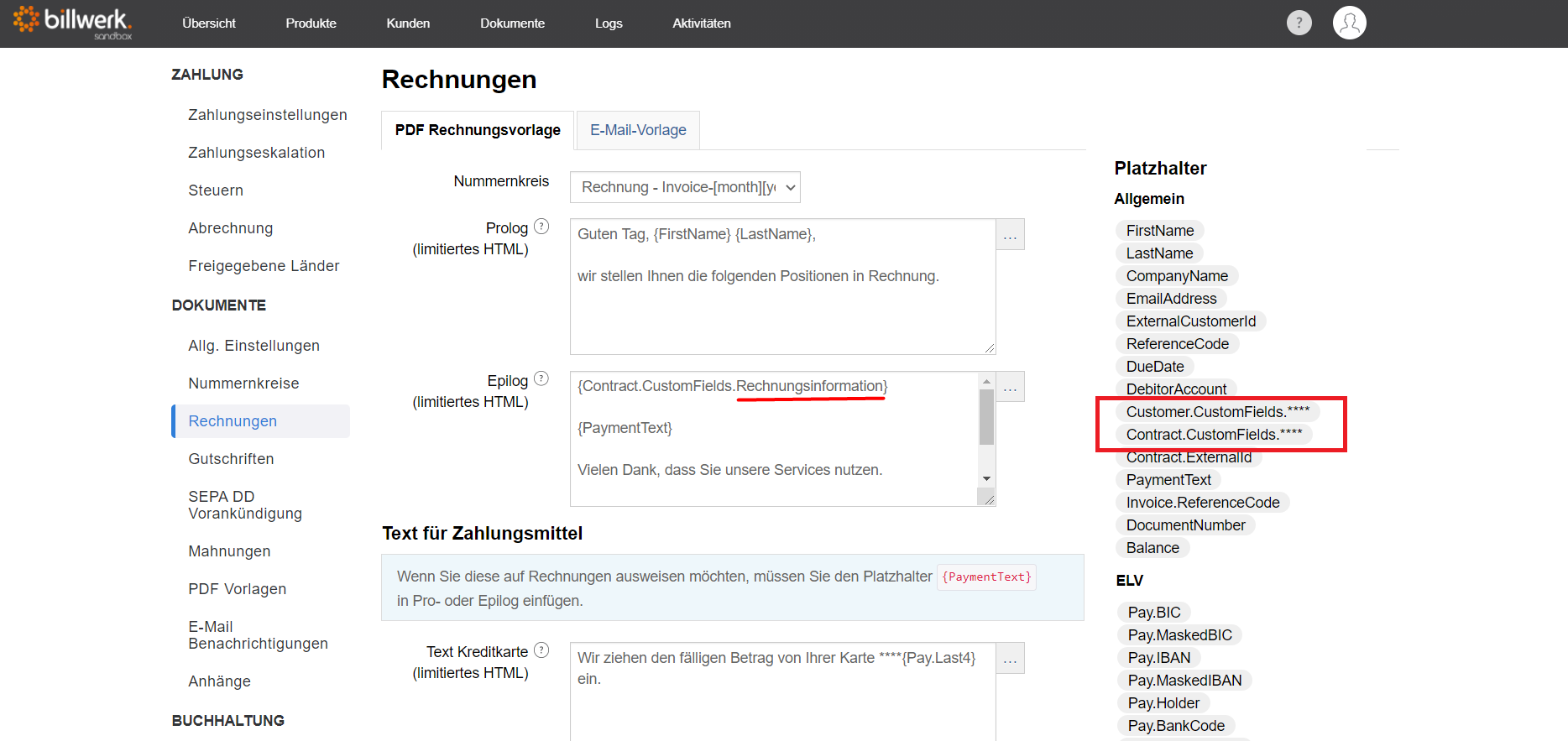The image size is (1568, 741).
Task: Click Epilog scrollbar up arrow
Action: tap(986, 382)
